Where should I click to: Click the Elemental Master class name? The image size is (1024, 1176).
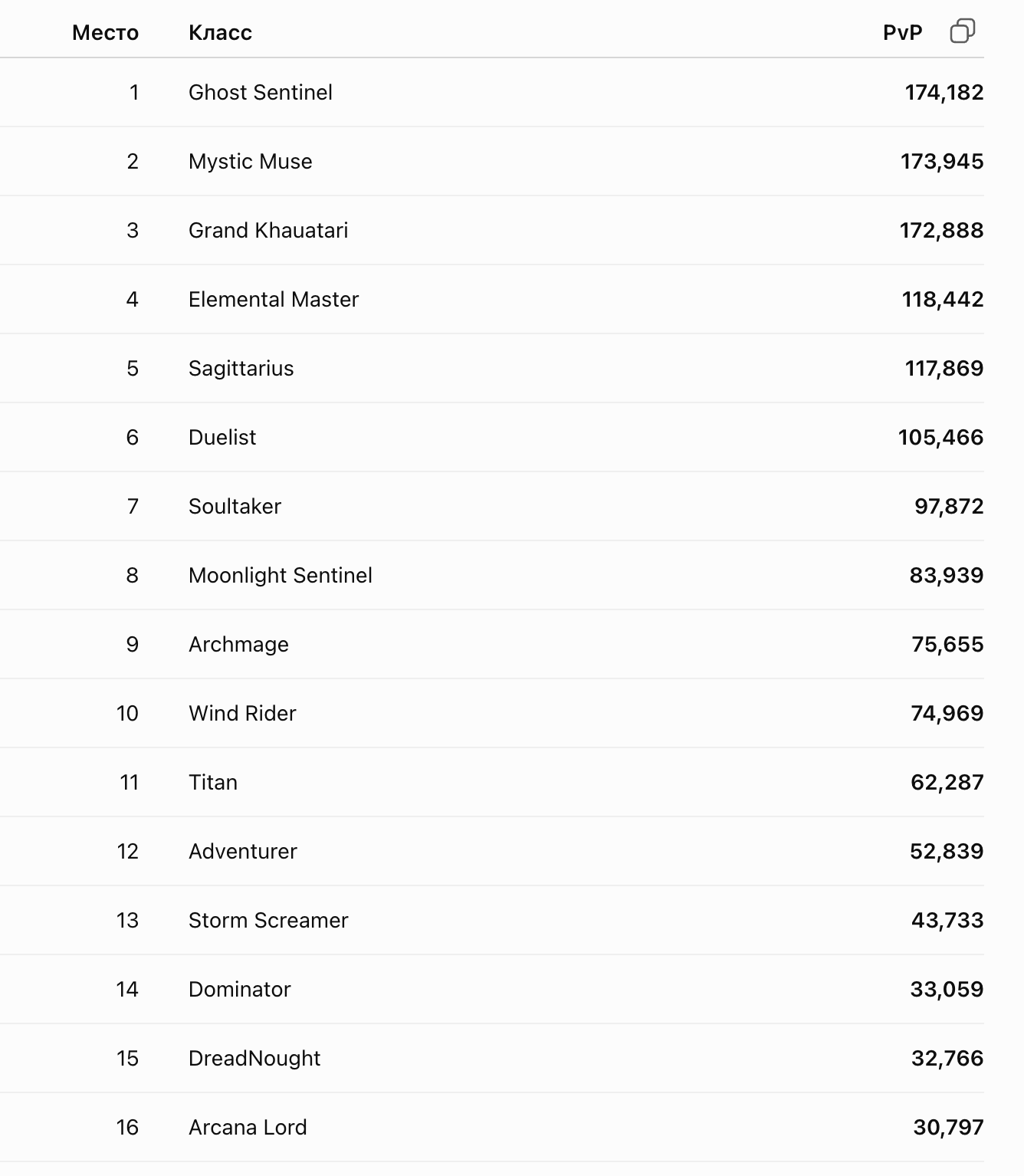click(273, 299)
